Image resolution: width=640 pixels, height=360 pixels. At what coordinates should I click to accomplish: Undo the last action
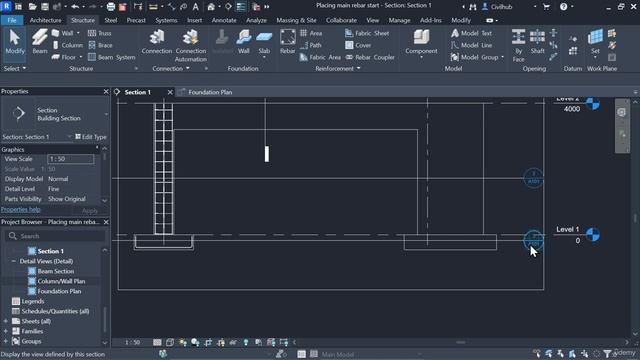(75, 7)
